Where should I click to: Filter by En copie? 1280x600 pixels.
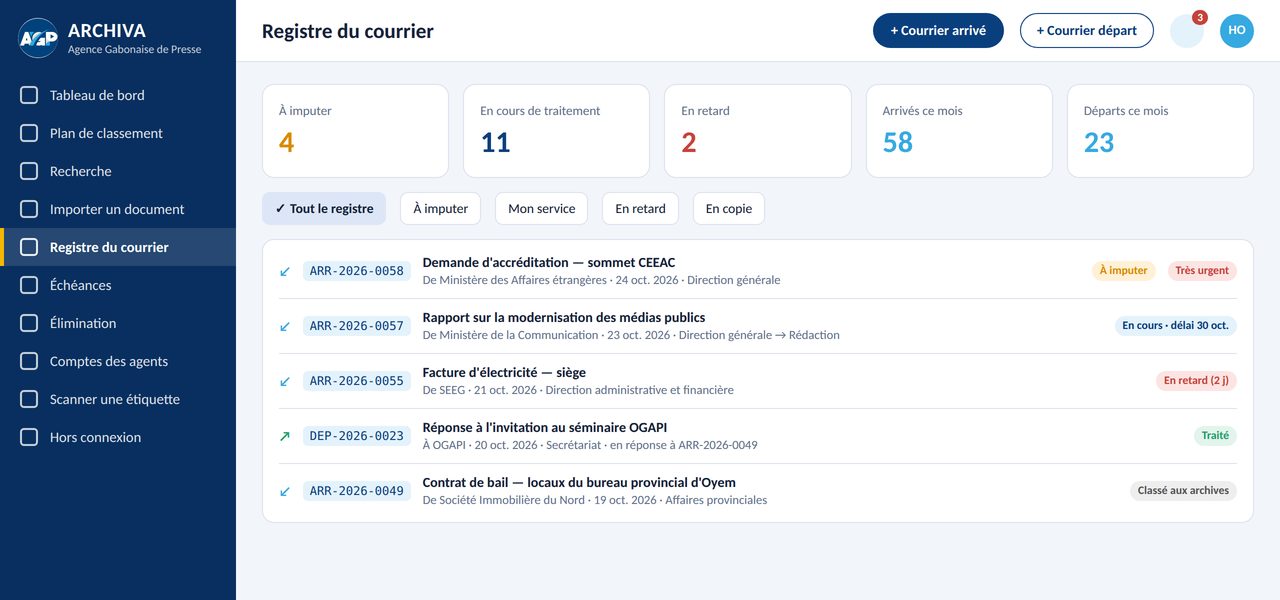[x=729, y=209]
